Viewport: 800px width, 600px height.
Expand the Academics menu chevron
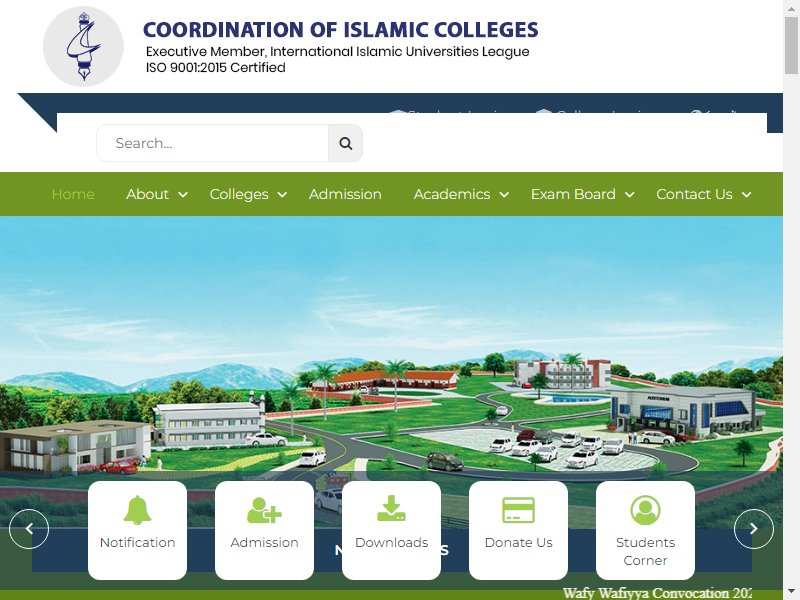pos(504,194)
